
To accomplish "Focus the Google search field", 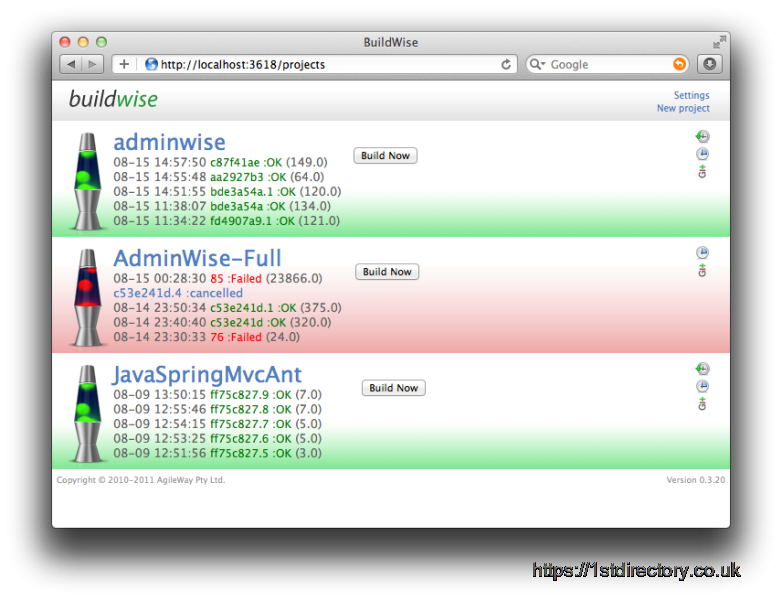I will pos(609,64).
